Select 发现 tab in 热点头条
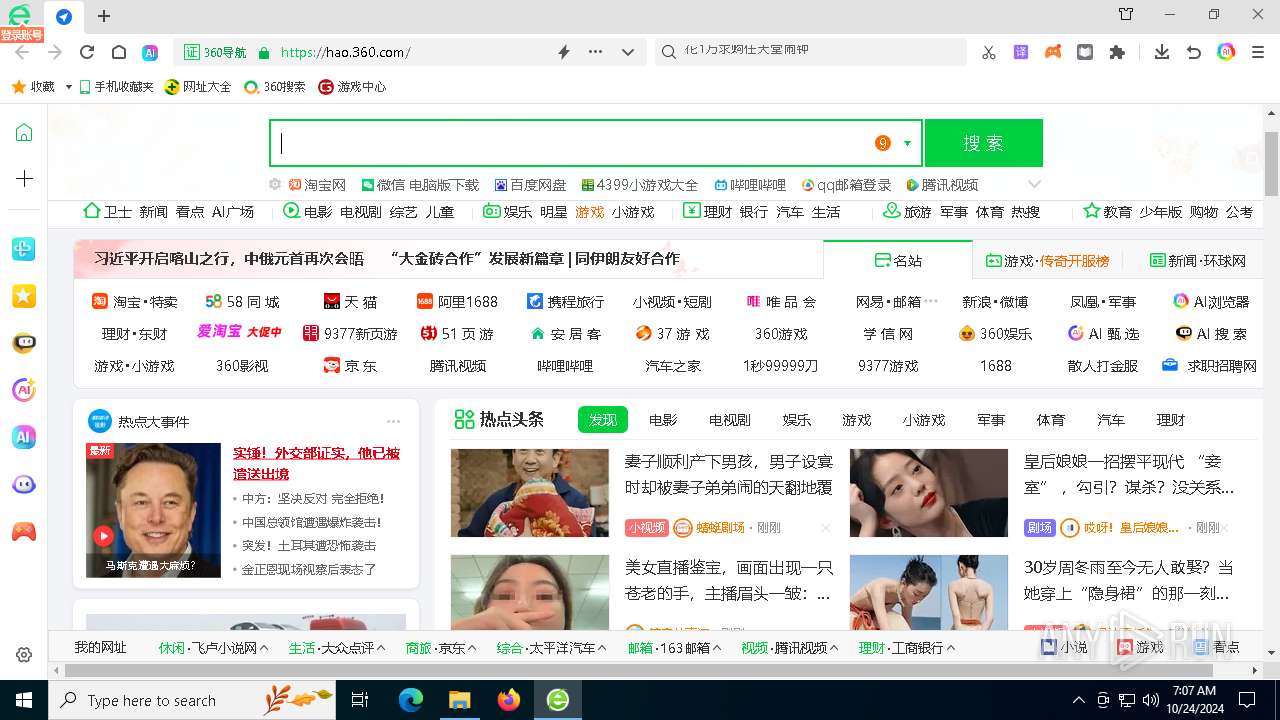Image resolution: width=1280 pixels, height=720 pixels. tap(603, 420)
